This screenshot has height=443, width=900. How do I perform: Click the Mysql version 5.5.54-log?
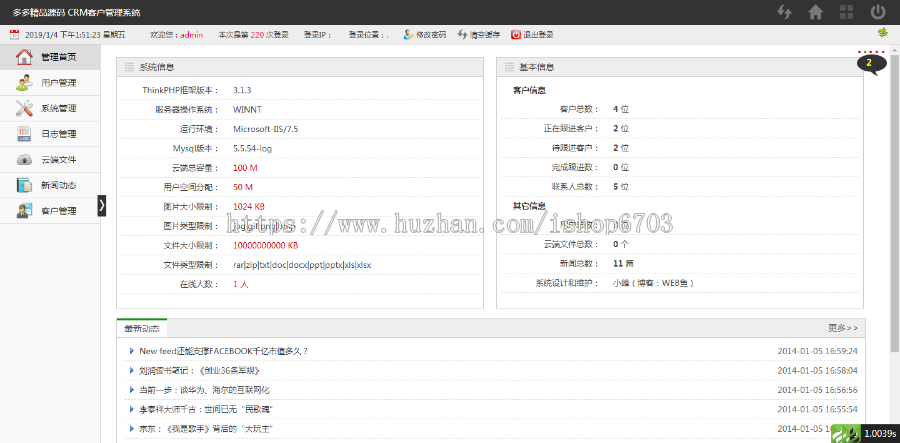click(253, 149)
